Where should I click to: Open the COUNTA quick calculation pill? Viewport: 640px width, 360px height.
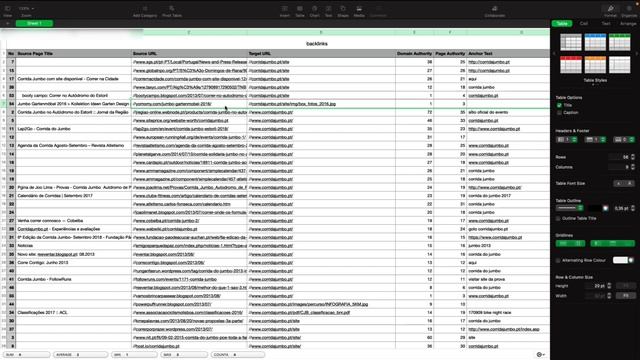coord(238,355)
